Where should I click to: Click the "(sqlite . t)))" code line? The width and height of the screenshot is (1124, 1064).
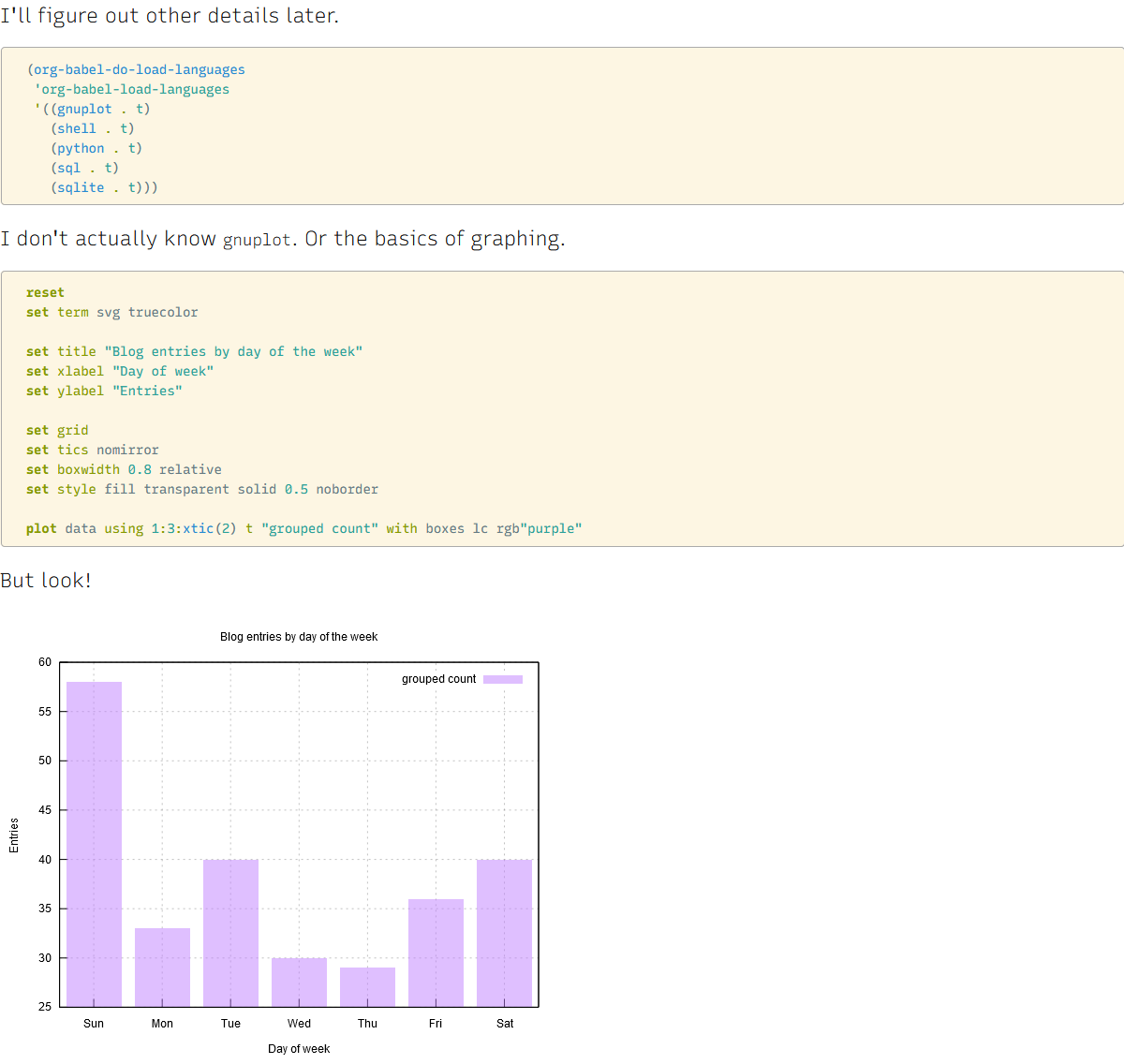[x=104, y=187]
